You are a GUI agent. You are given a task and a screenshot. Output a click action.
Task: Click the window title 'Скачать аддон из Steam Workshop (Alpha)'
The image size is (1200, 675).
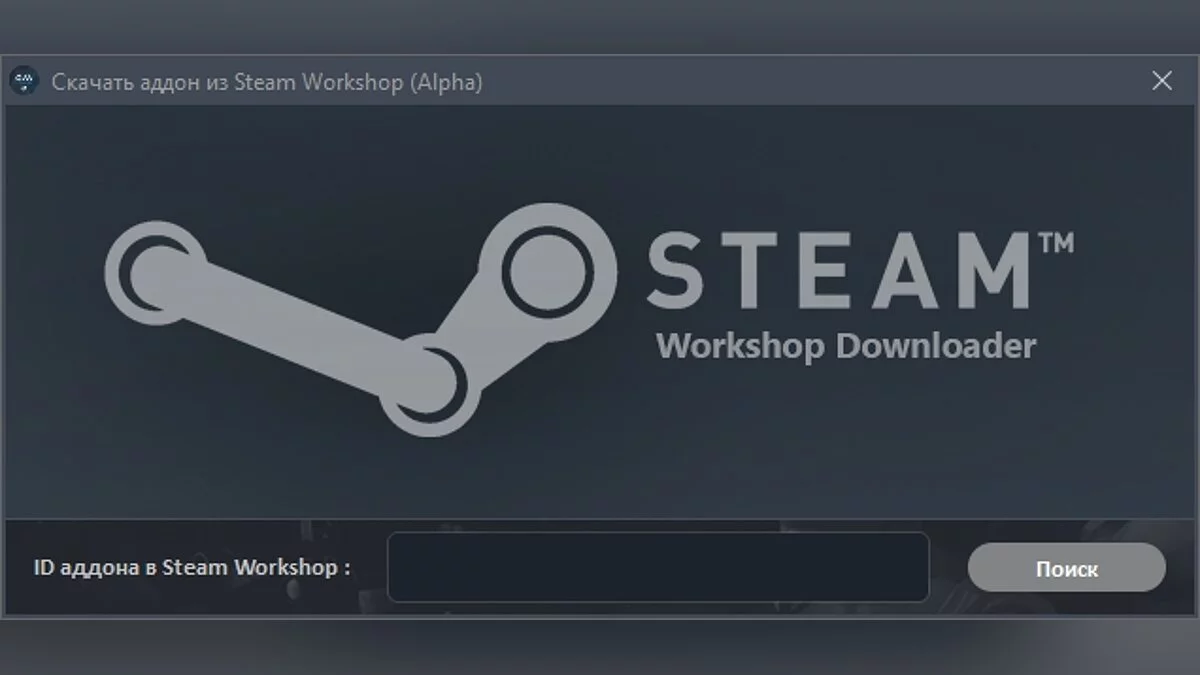pos(267,82)
